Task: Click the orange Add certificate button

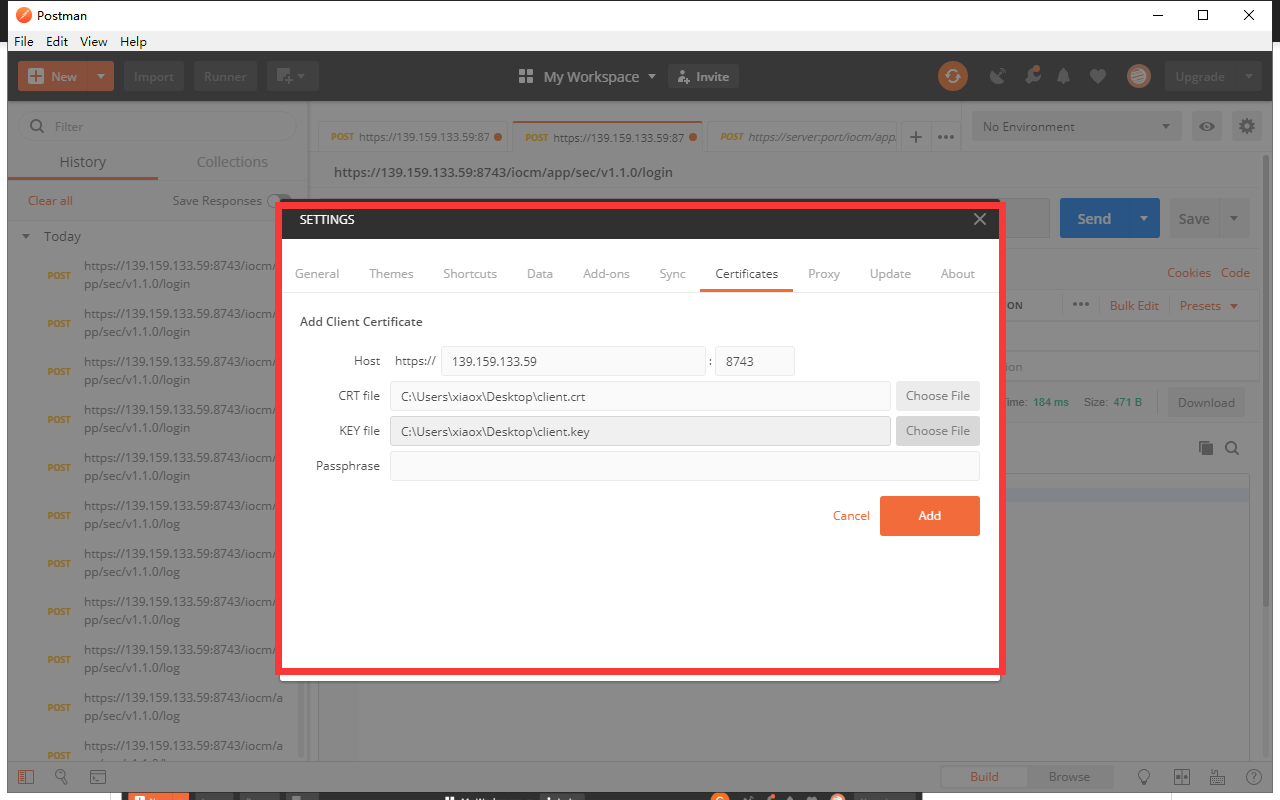Action: click(930, 516)
